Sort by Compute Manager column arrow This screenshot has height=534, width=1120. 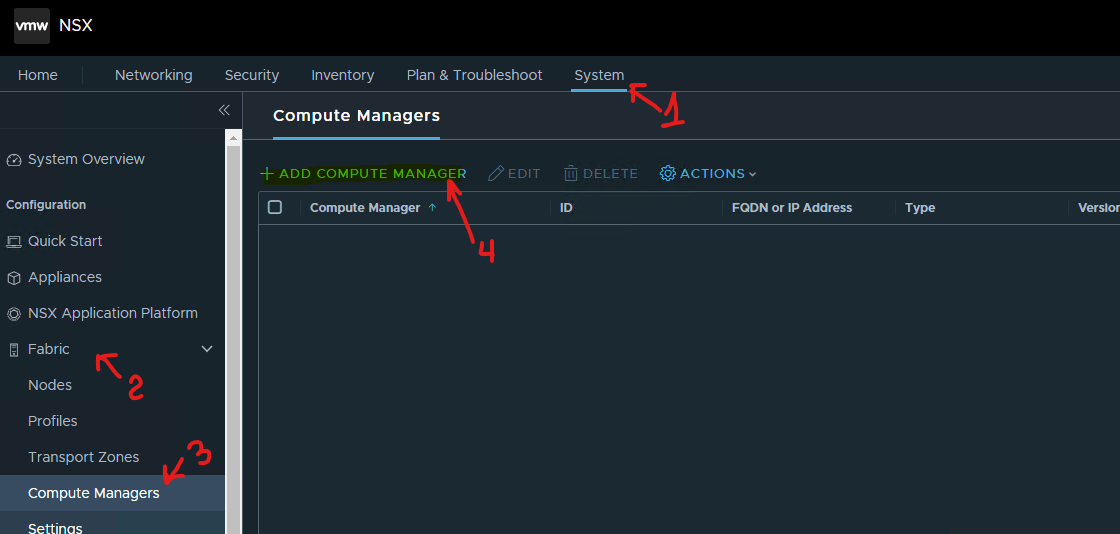[432, 208]
